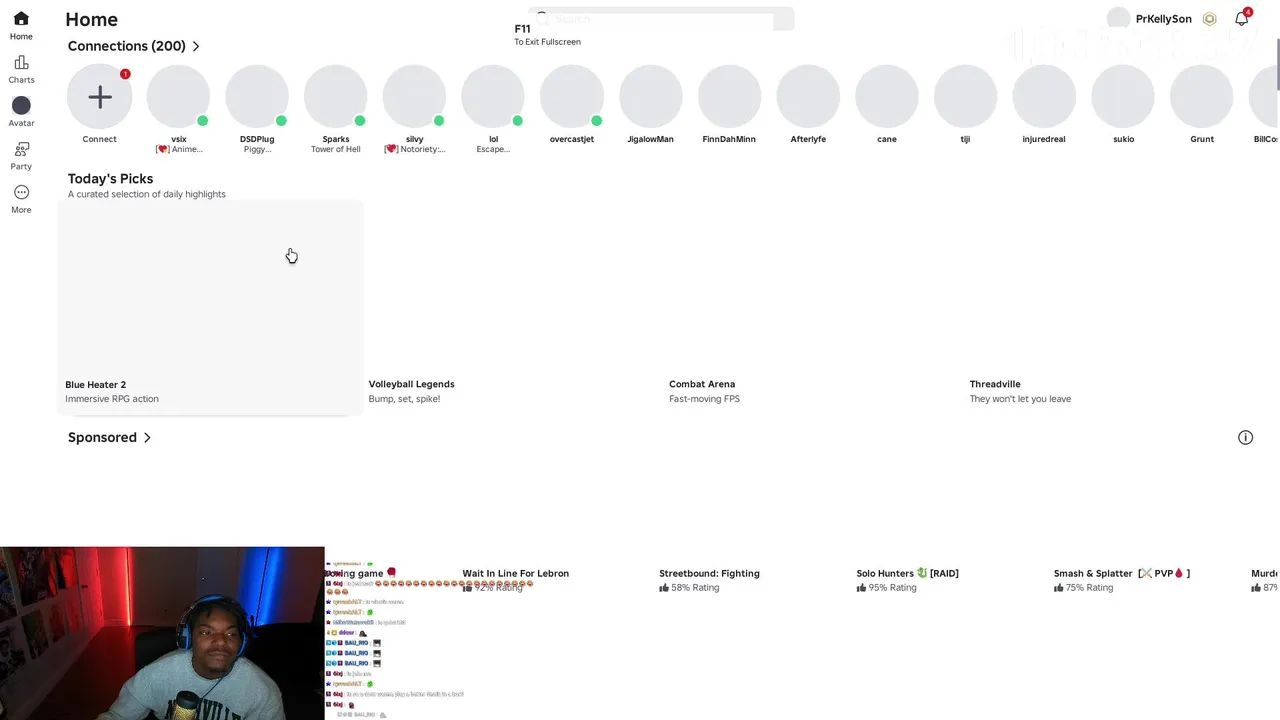
Task: Open the Robux coin icon
Action: coord(1209,19)
